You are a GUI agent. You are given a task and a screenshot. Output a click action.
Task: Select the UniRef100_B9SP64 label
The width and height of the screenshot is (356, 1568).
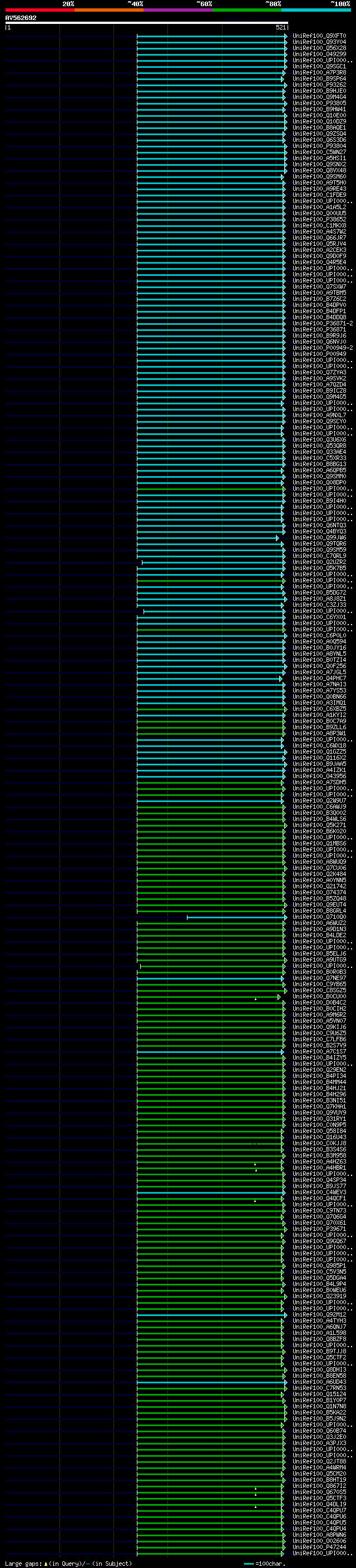click(x=319, y=78)
